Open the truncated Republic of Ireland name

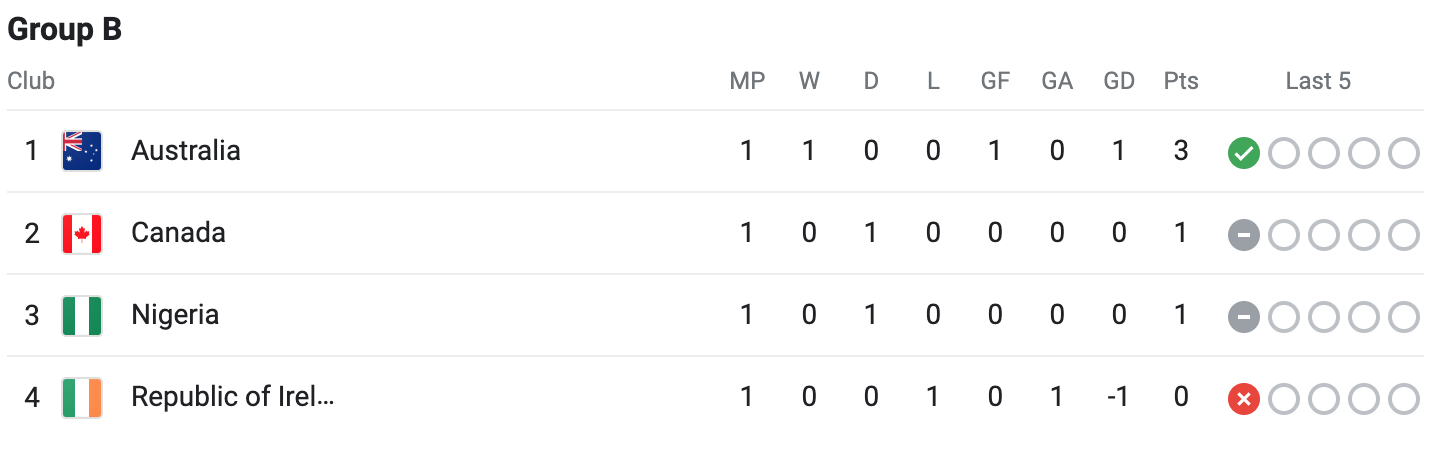pyautogui.click(x=232, y=397)
